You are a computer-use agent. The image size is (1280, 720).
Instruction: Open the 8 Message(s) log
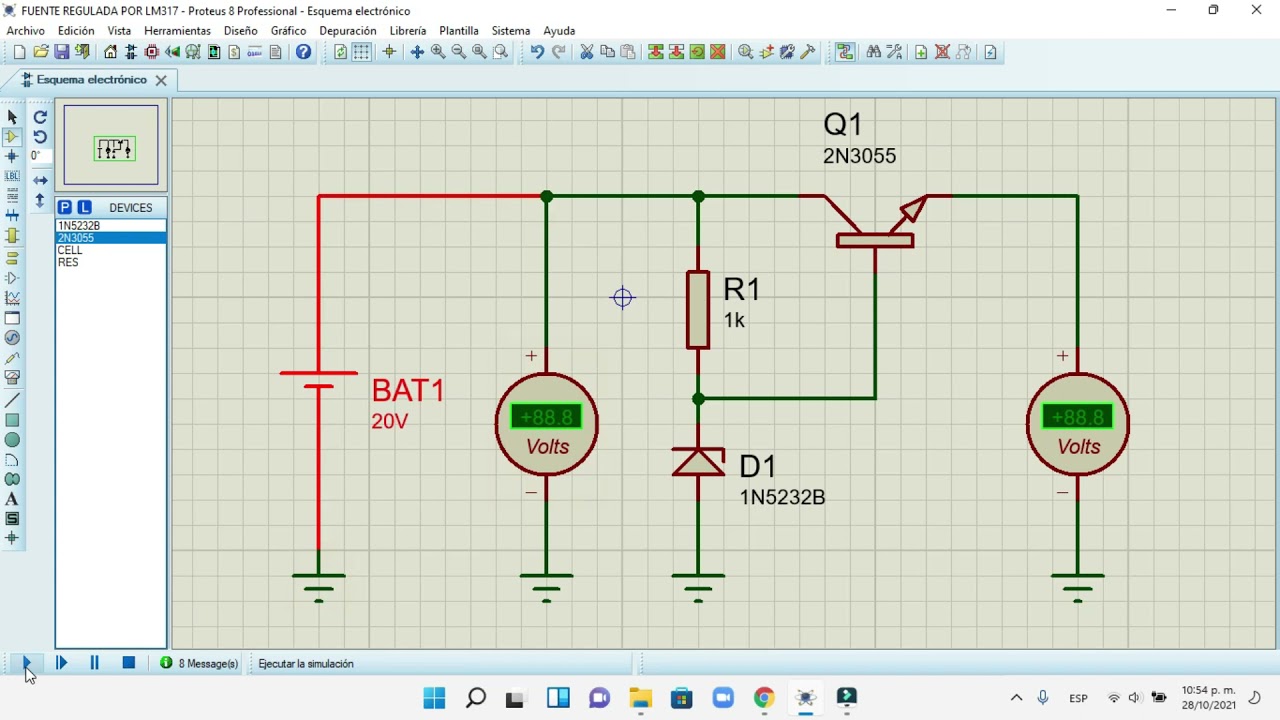click(200, 663)
